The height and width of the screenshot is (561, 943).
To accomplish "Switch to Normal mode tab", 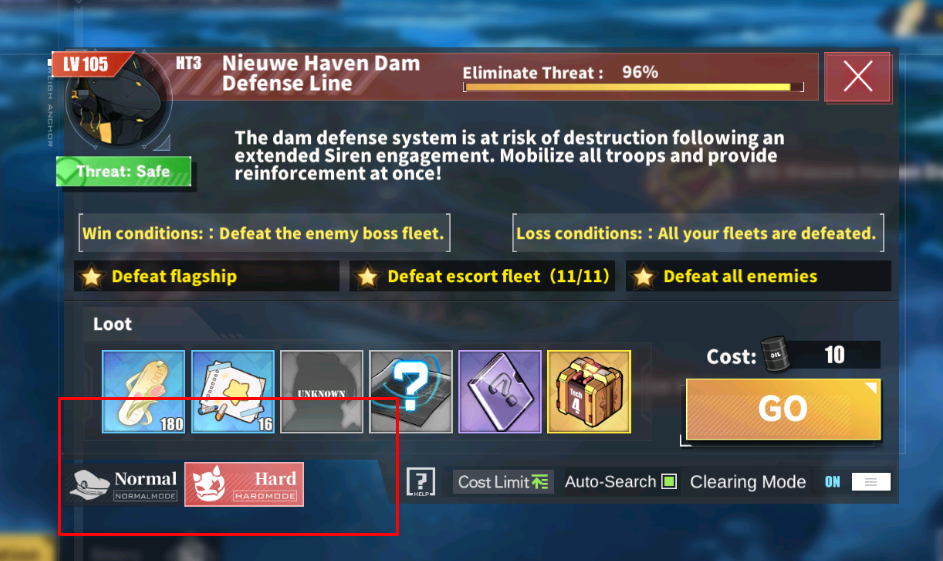I will [x=124, y=485].
